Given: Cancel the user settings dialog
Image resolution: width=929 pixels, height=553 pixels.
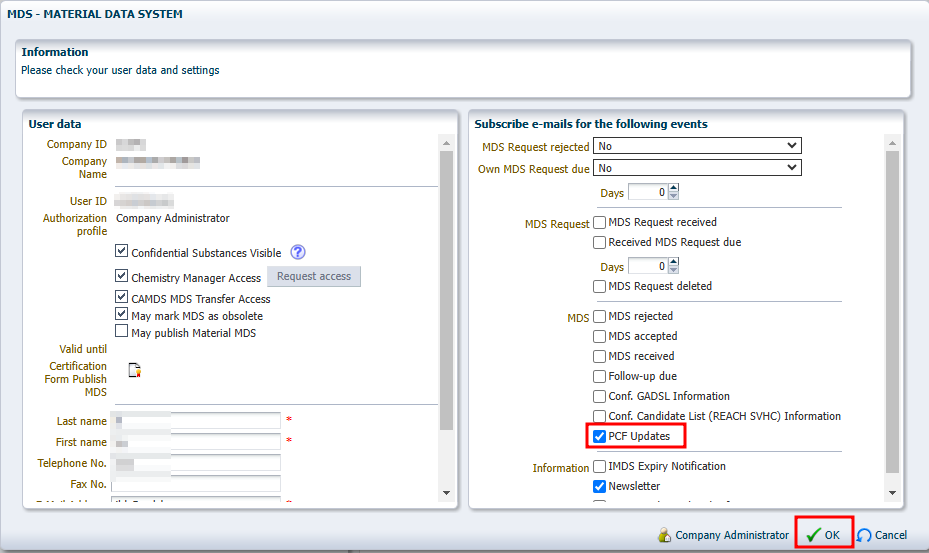Looking at the screenshot, I should click(x=882, y=535).
